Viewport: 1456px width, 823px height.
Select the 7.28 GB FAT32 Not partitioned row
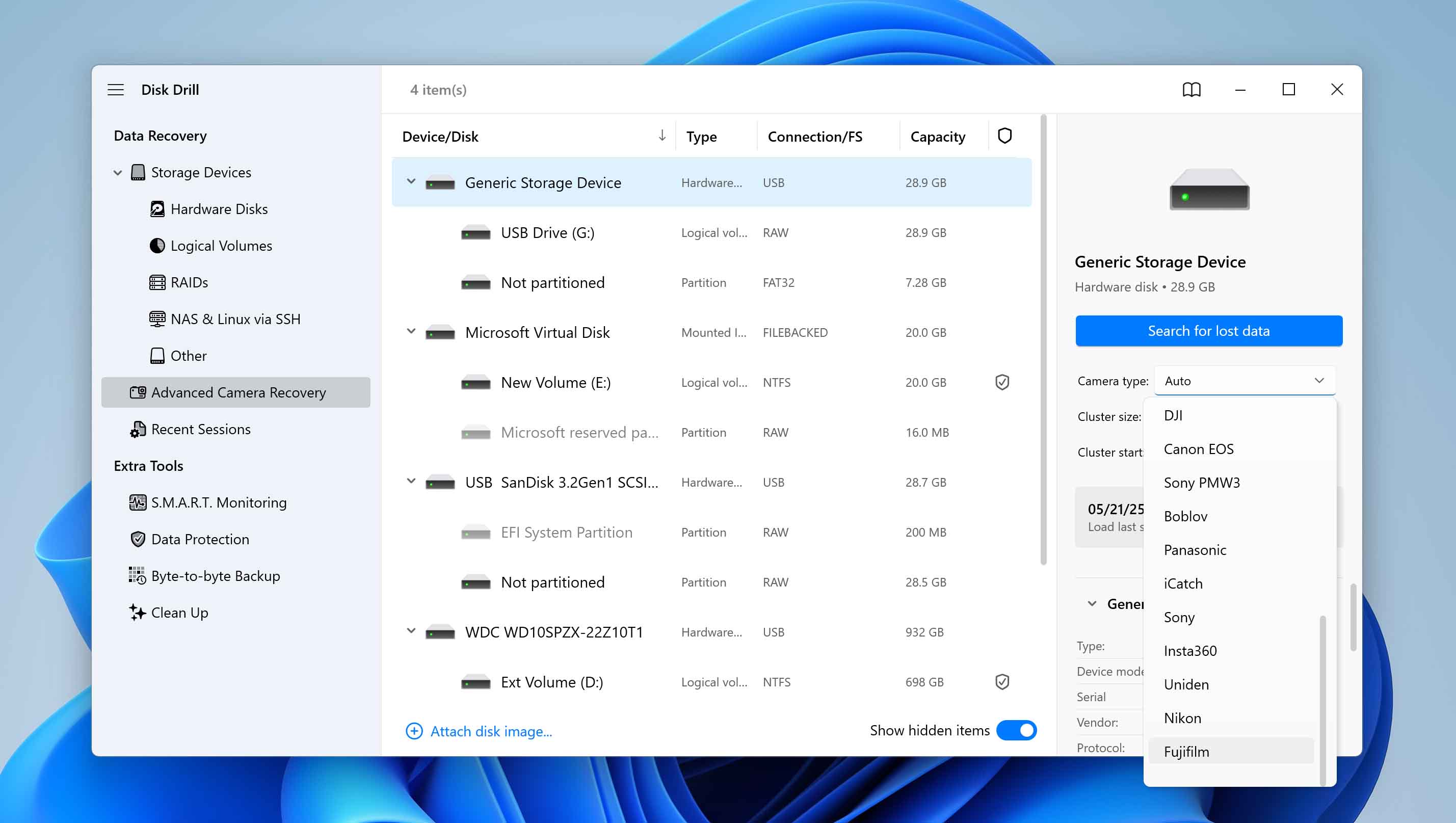pyautogui.click(x=711, y=283)
